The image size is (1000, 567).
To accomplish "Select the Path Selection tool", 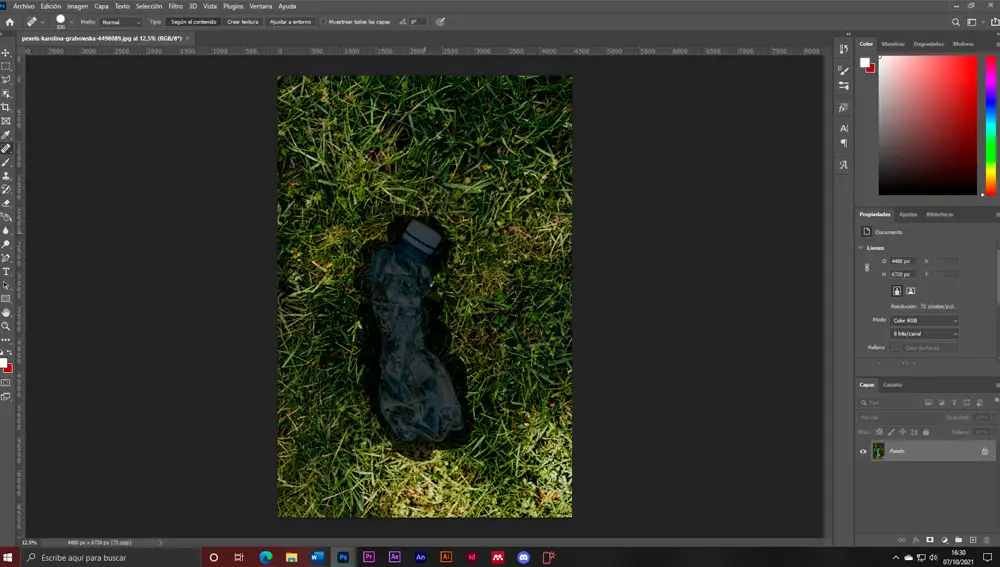I will 6,285.
